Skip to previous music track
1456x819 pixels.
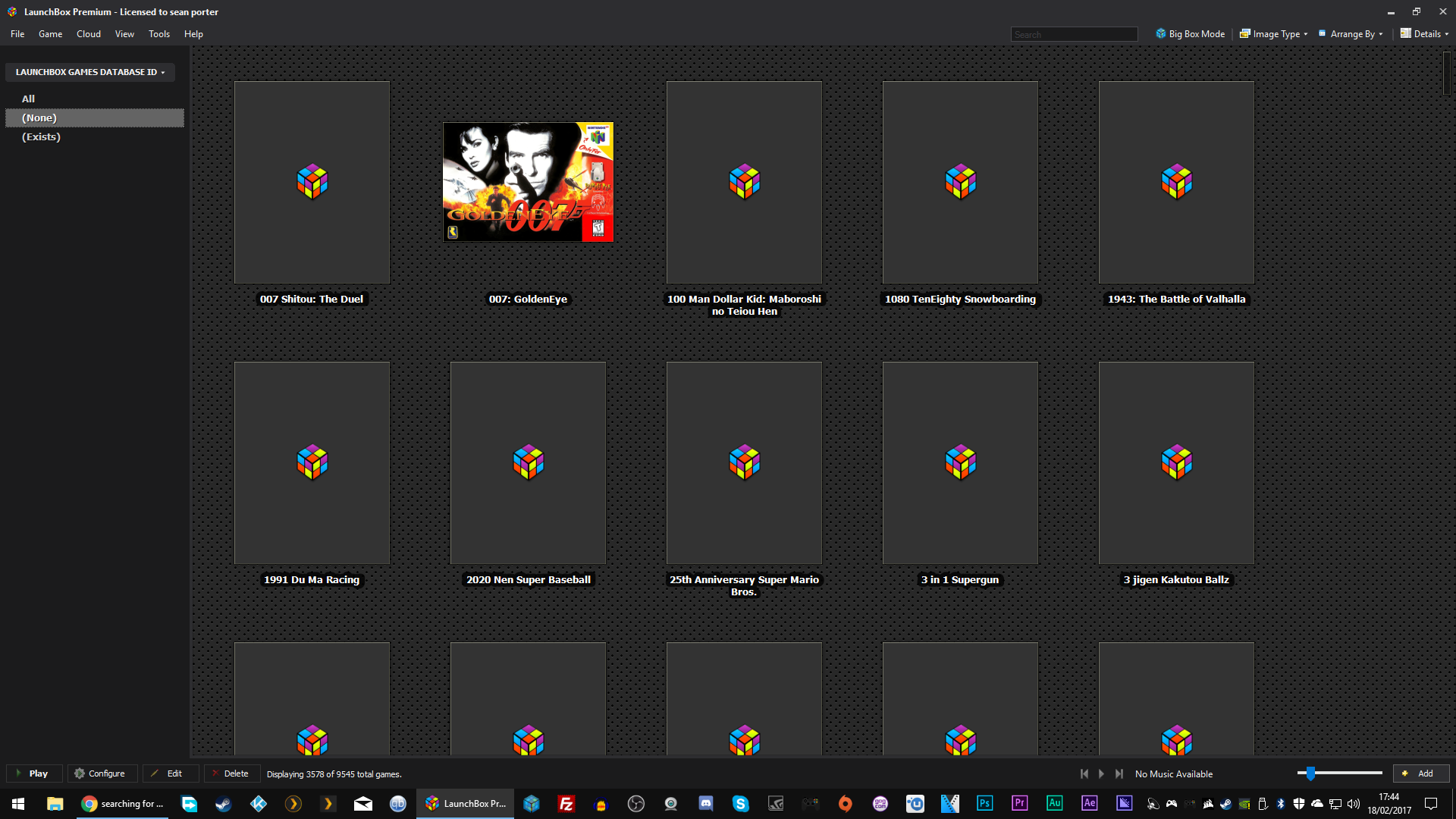1084,773
